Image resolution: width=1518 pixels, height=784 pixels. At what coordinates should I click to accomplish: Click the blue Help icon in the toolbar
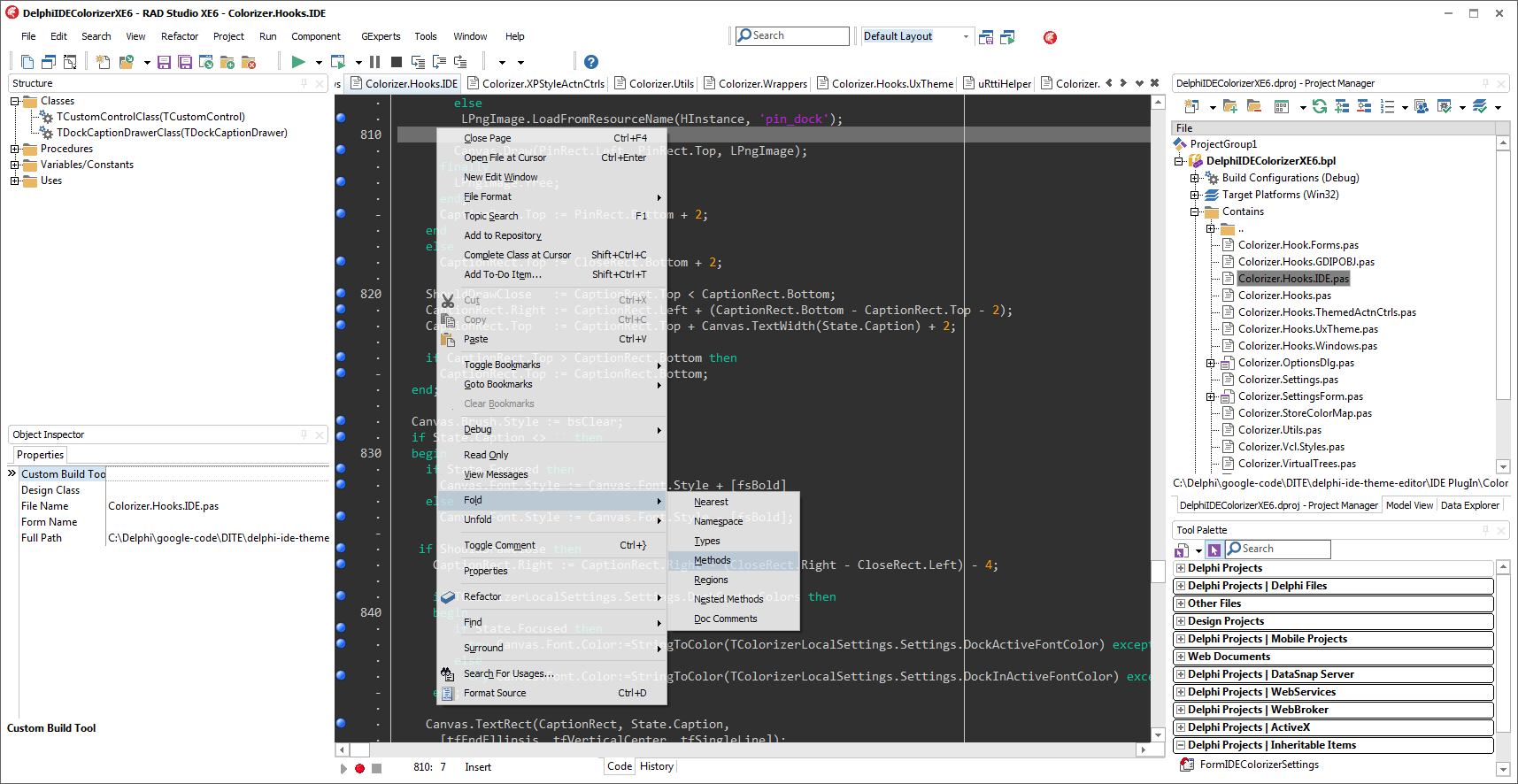tap(591, 62)
